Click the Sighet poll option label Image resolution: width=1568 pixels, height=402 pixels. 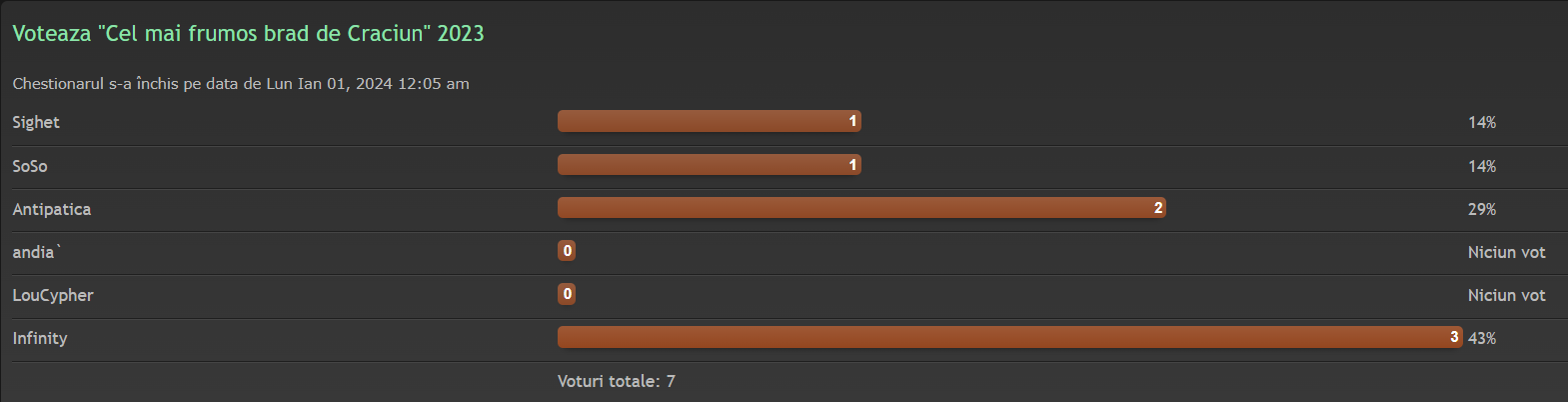click(x=36, y=122)
